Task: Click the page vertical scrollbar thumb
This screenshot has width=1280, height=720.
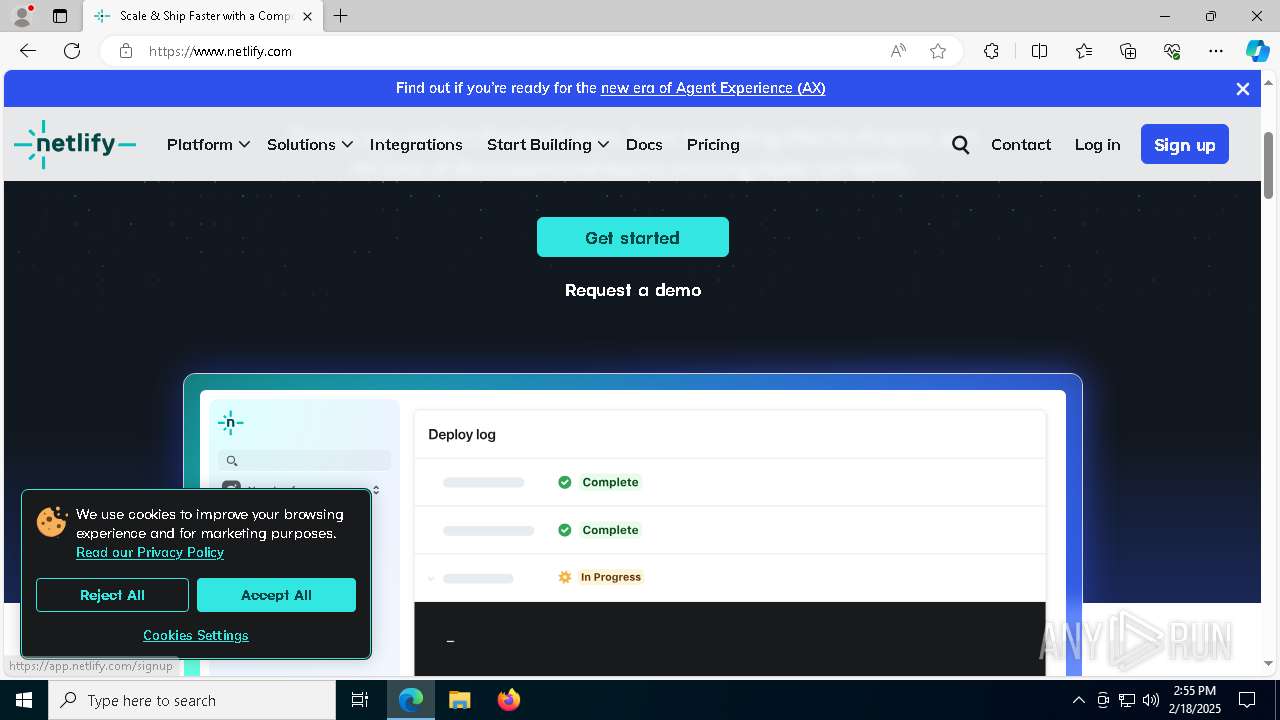Action: [x=1269, y=165]
